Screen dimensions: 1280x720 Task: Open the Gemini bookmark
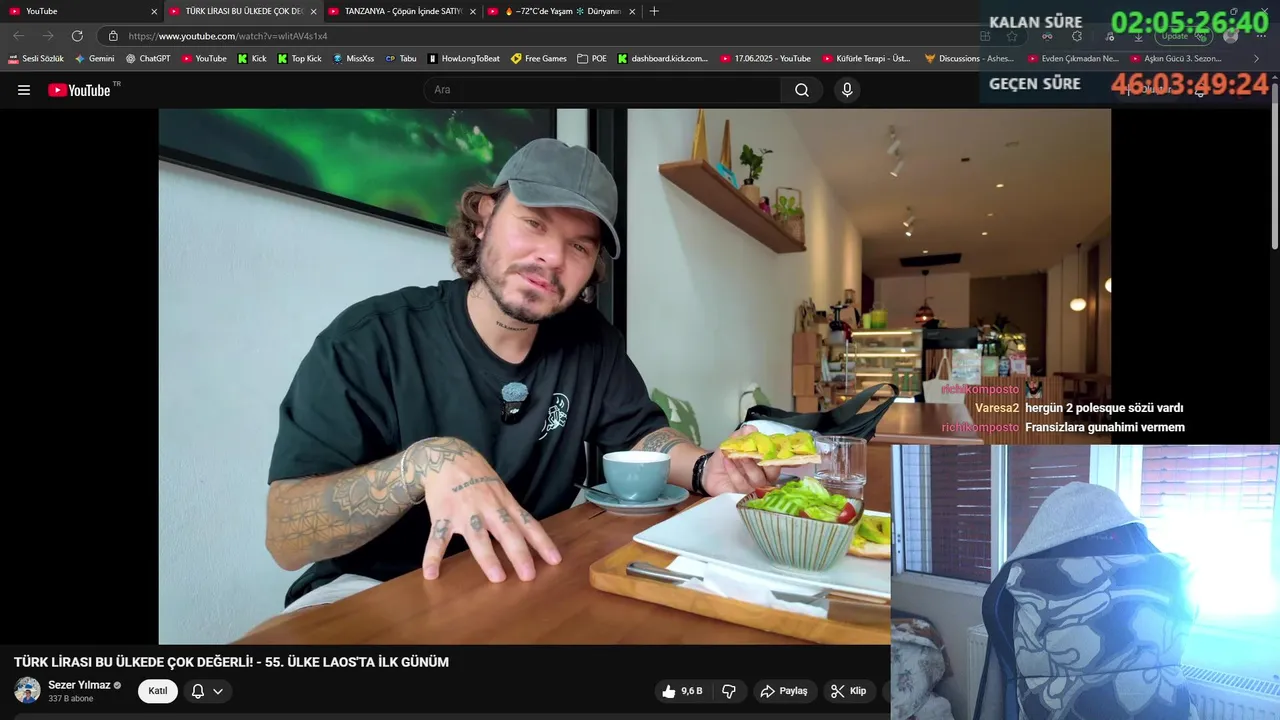click(x=95, y=59)
